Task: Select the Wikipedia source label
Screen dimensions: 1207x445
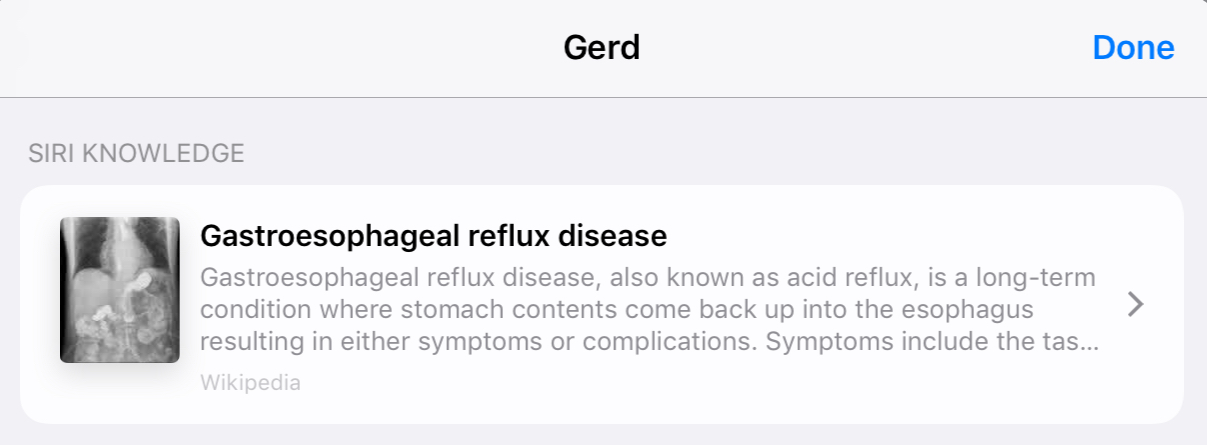Action: tap(250, 382)
